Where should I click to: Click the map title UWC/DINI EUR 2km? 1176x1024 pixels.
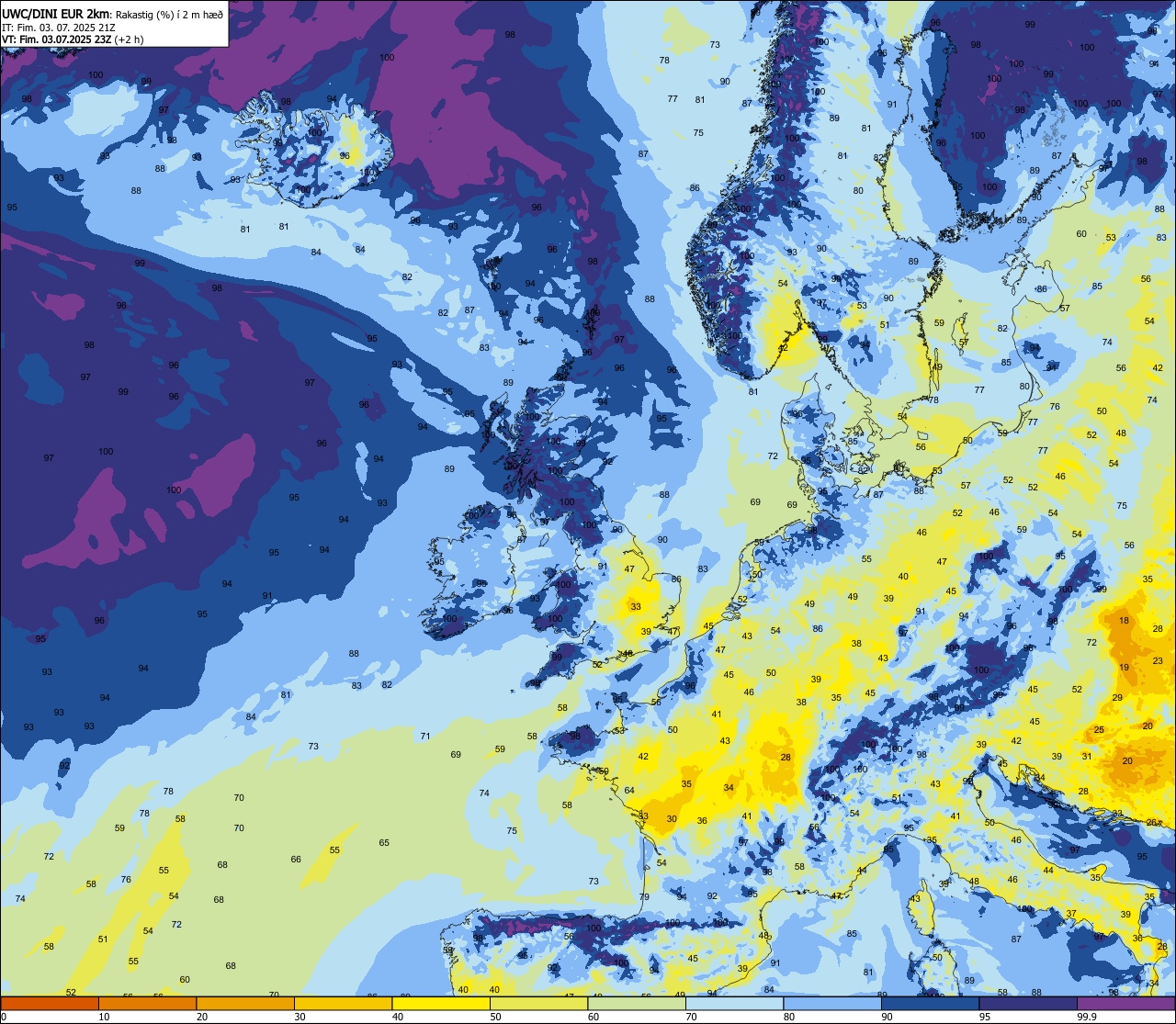[x=57, y=14]
